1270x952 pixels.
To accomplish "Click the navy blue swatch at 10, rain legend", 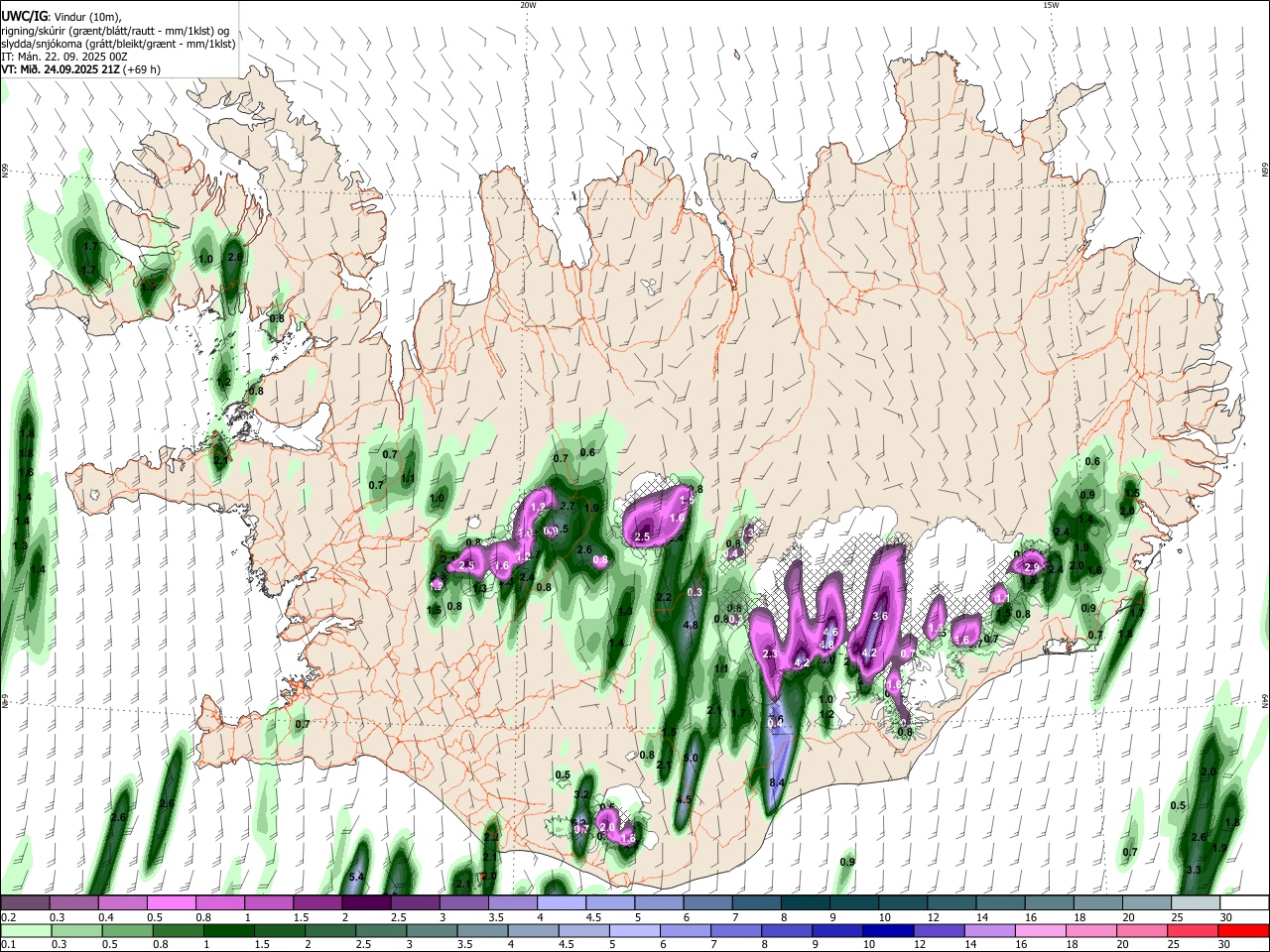I will tap(886, 931).
